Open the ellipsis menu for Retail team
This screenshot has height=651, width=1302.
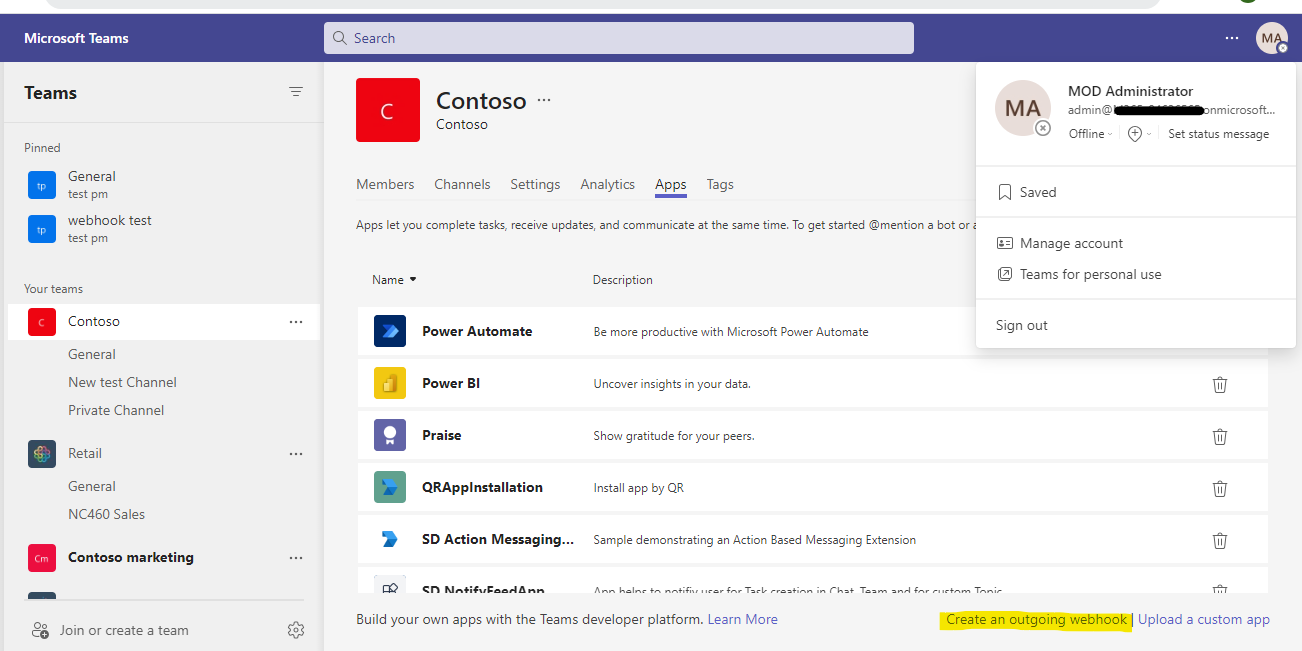pos(295,453)
